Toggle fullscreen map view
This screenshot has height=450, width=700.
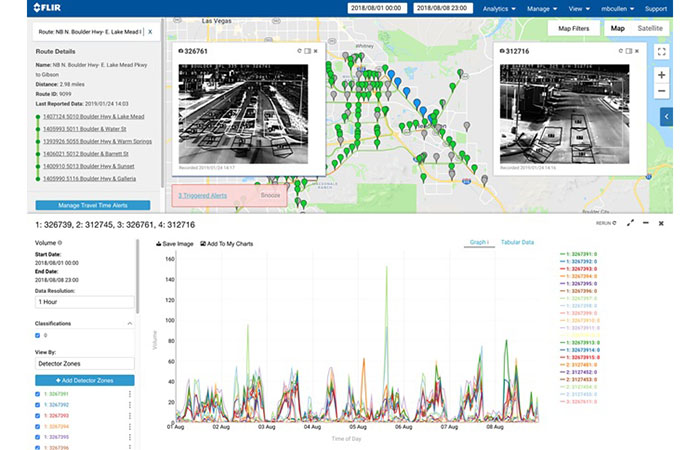[662, 52]
